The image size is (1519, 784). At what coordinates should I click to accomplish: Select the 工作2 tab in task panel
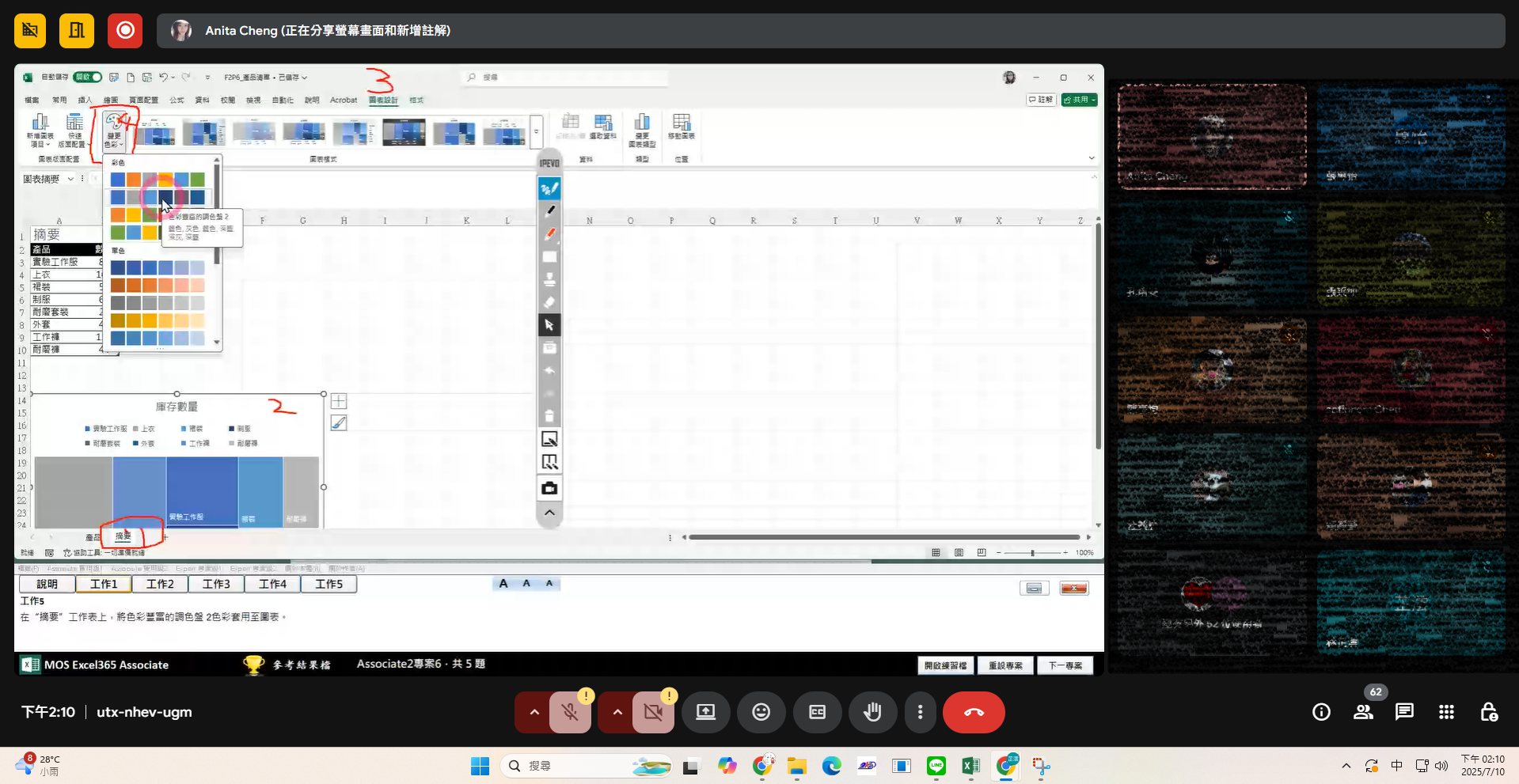point(160,584)
